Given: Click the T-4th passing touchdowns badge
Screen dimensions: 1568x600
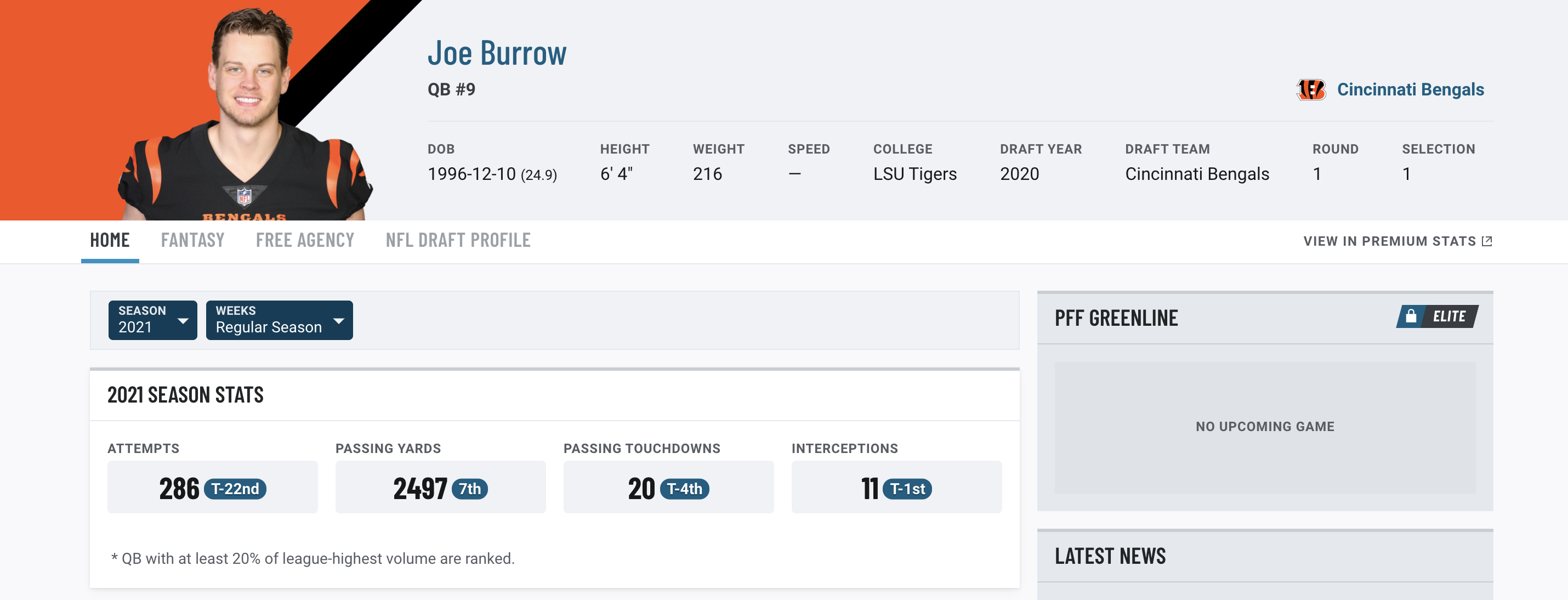Looking at the screenshot, I should point(684,489).
